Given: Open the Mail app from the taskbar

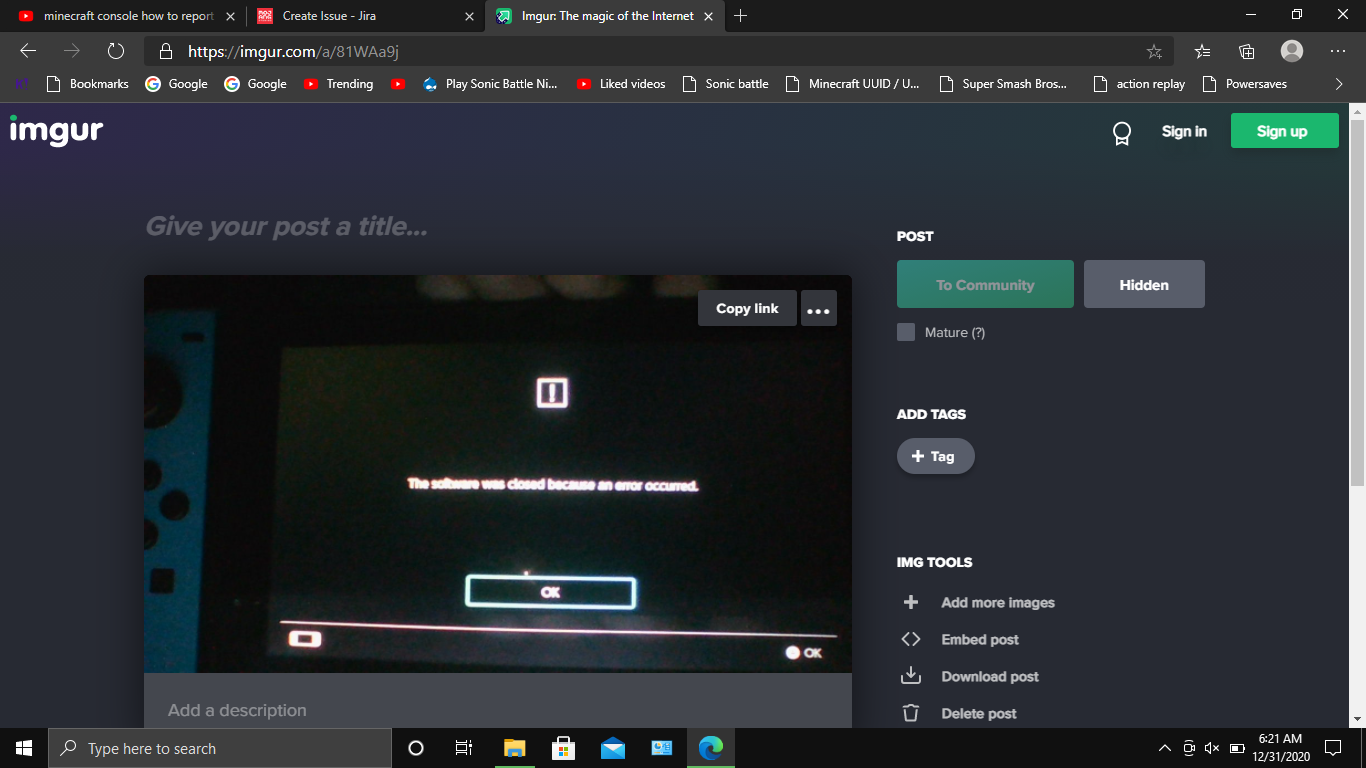Looking at the screenshot, I should pyautogui.click(x=613, y=748).
